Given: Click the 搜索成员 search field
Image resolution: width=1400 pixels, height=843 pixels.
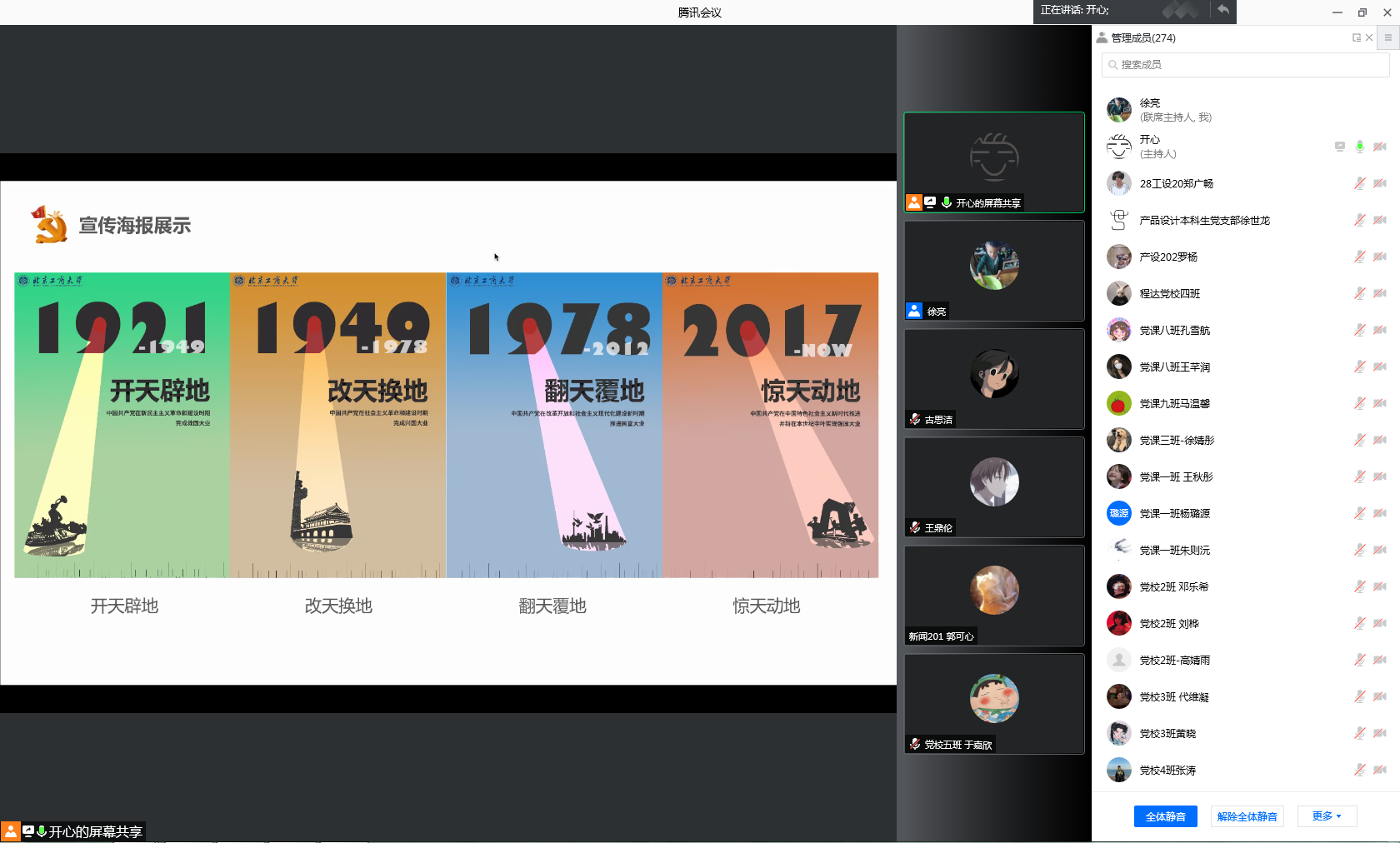Looking at the screenshot, I should [x=1245, y=65].
